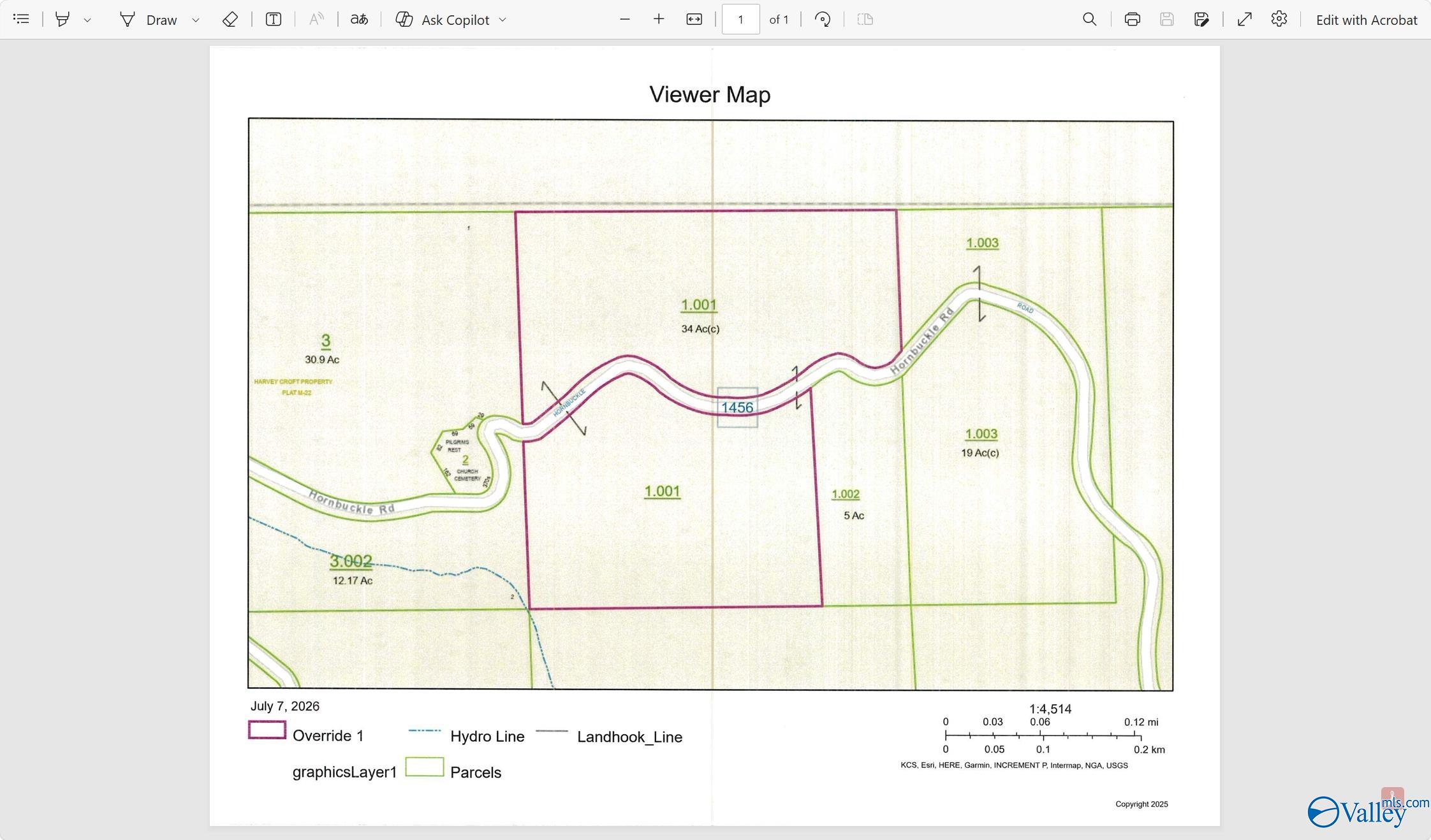
Task: Add a text box
Action: click(274, 19)
